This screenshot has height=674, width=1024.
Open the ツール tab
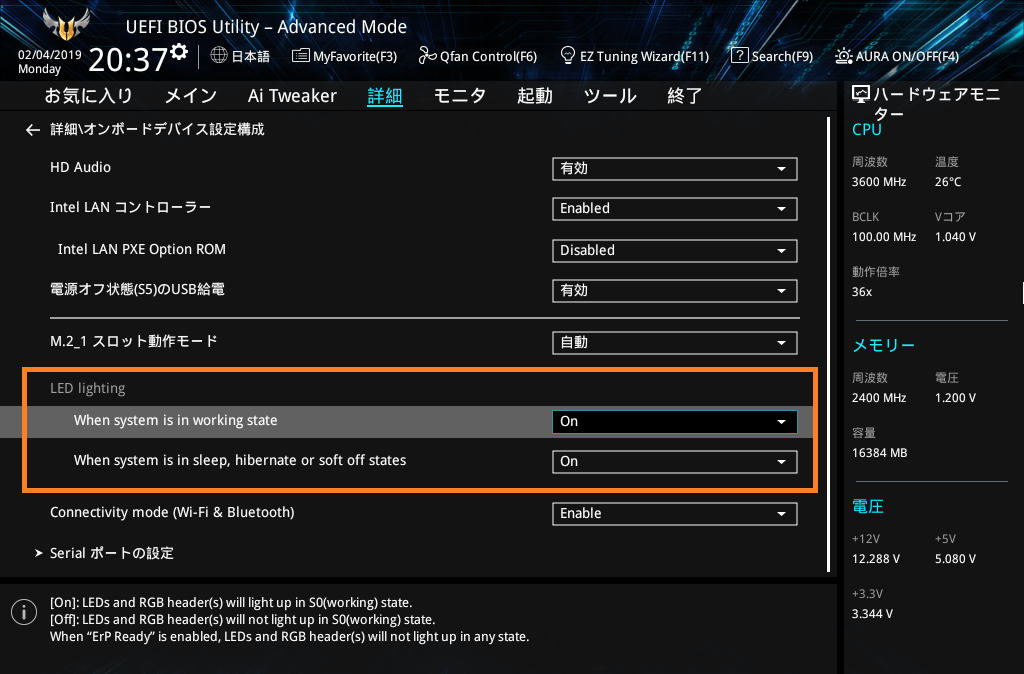pyautogui.click(x=610, y=96)
